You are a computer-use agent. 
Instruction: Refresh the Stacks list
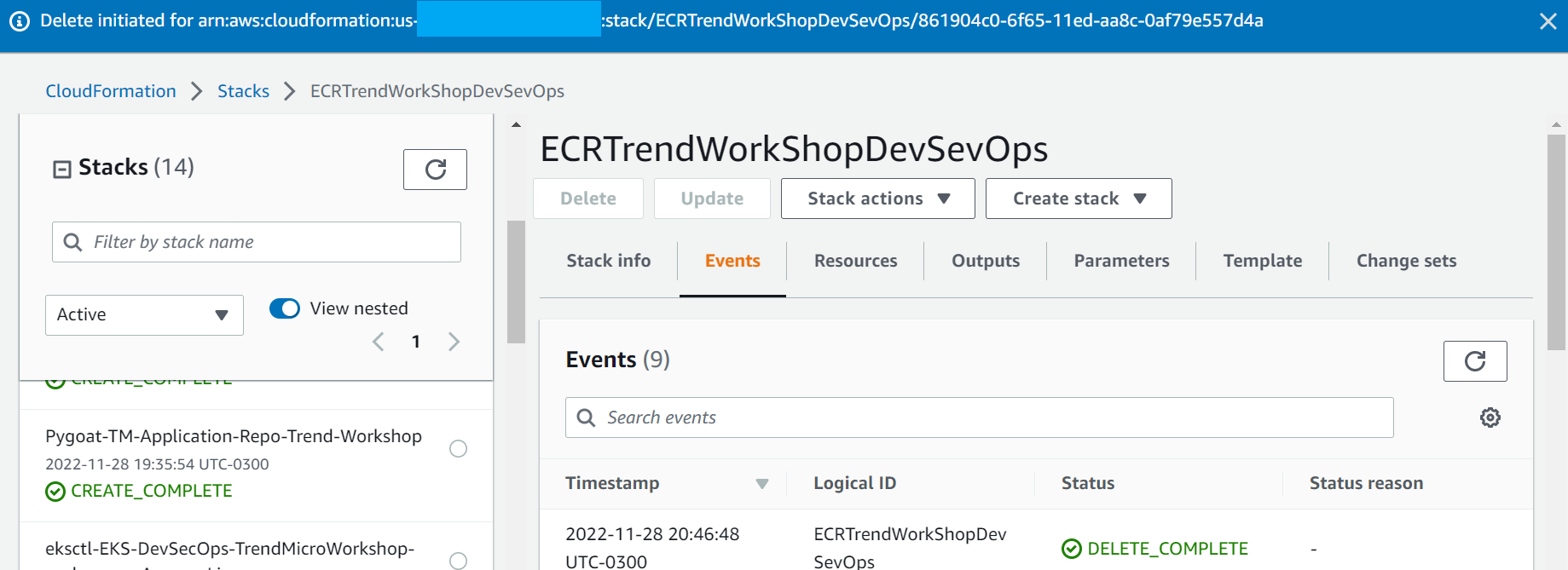coord(435,169)
